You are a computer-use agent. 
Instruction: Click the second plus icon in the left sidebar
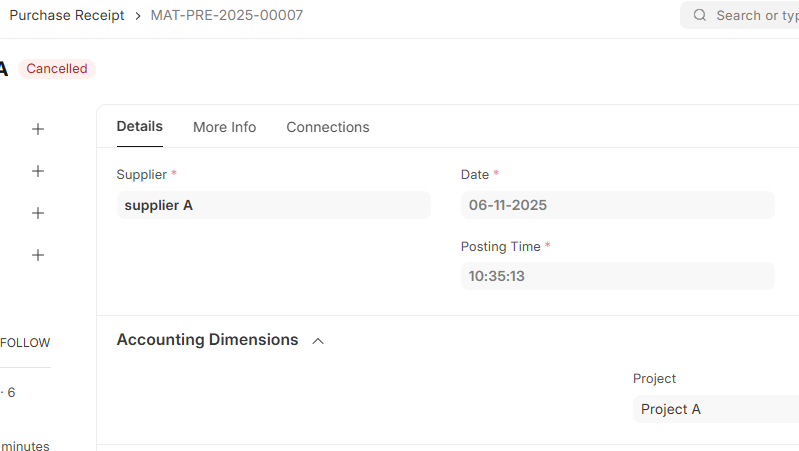tap(38, 171)
